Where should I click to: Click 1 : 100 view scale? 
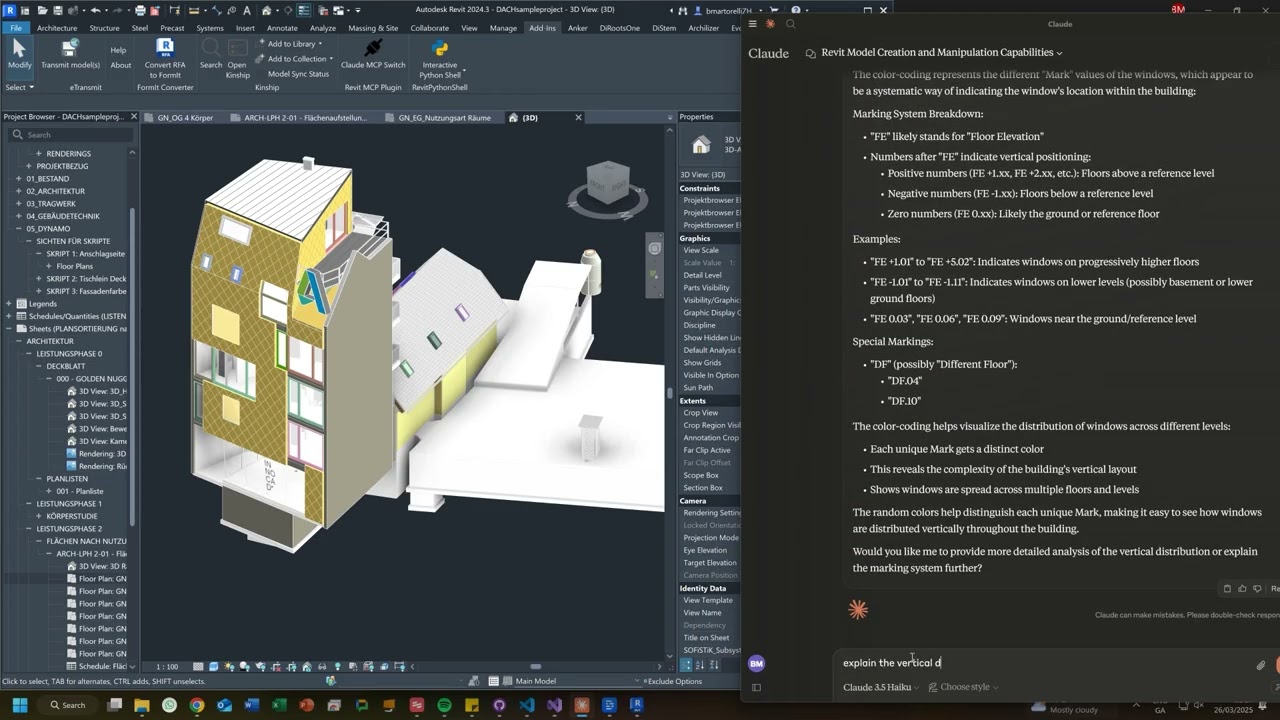[x=167, y=667]
